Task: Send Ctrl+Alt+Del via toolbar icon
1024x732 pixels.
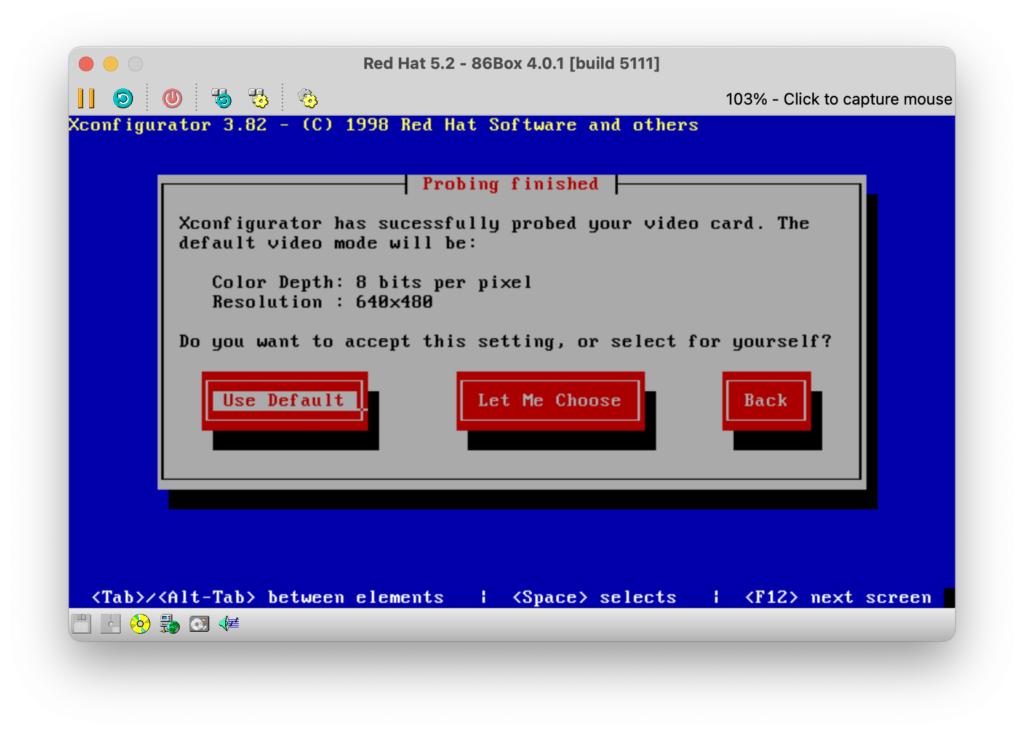Action: click(x=222, y=99)
